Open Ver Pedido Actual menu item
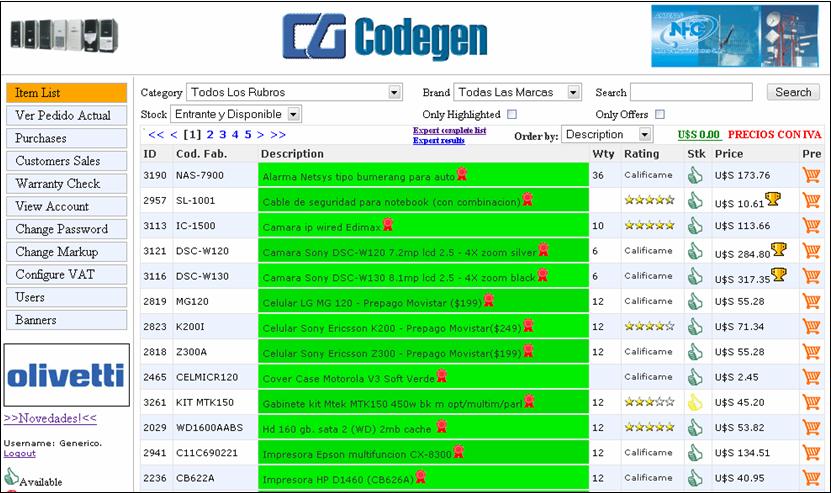 67,116
